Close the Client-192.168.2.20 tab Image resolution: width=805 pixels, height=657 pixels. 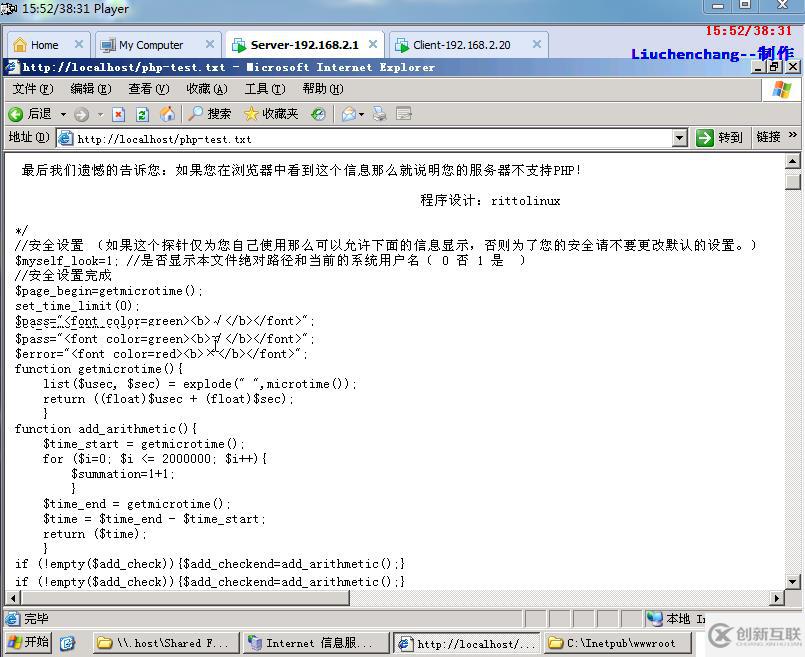point(536,44)
